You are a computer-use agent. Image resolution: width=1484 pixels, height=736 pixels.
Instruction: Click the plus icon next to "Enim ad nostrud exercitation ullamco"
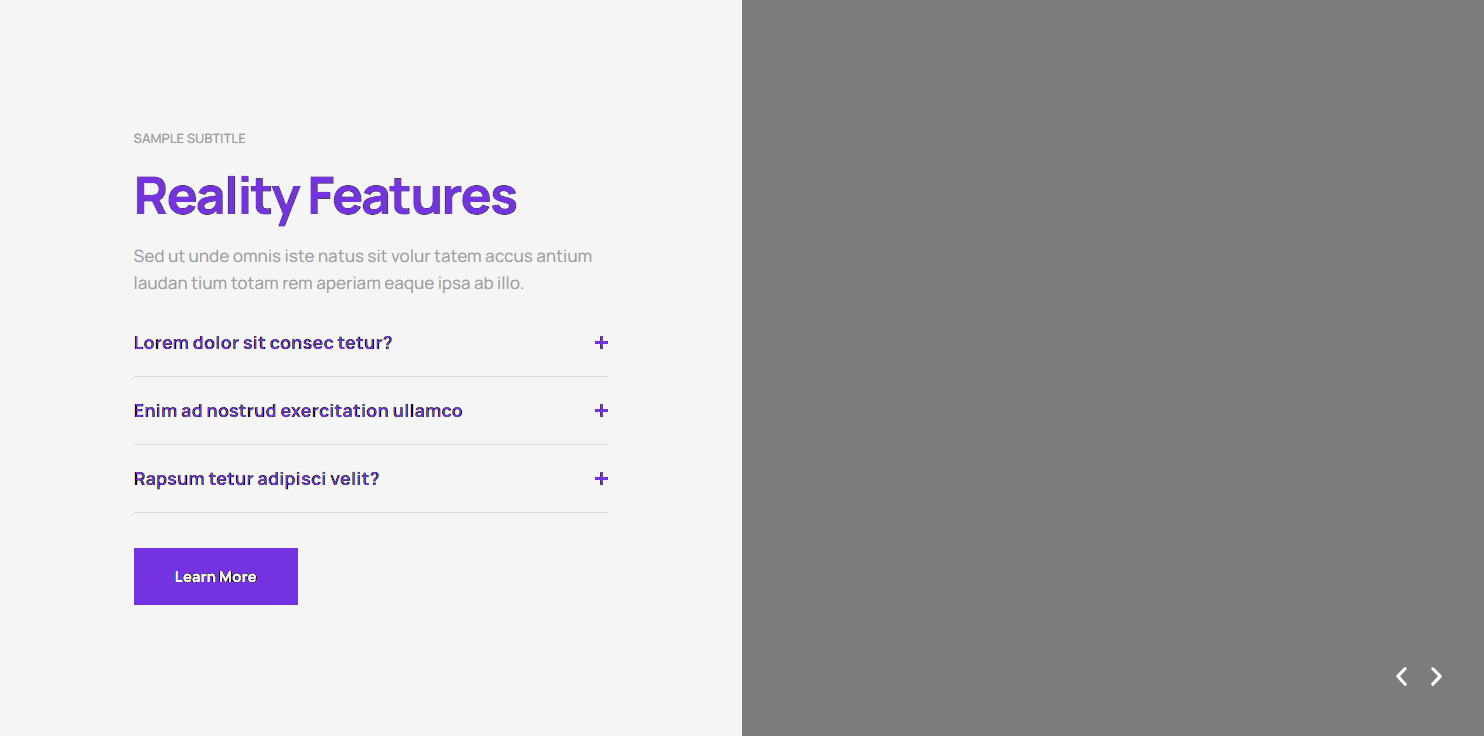click(601, 410)
